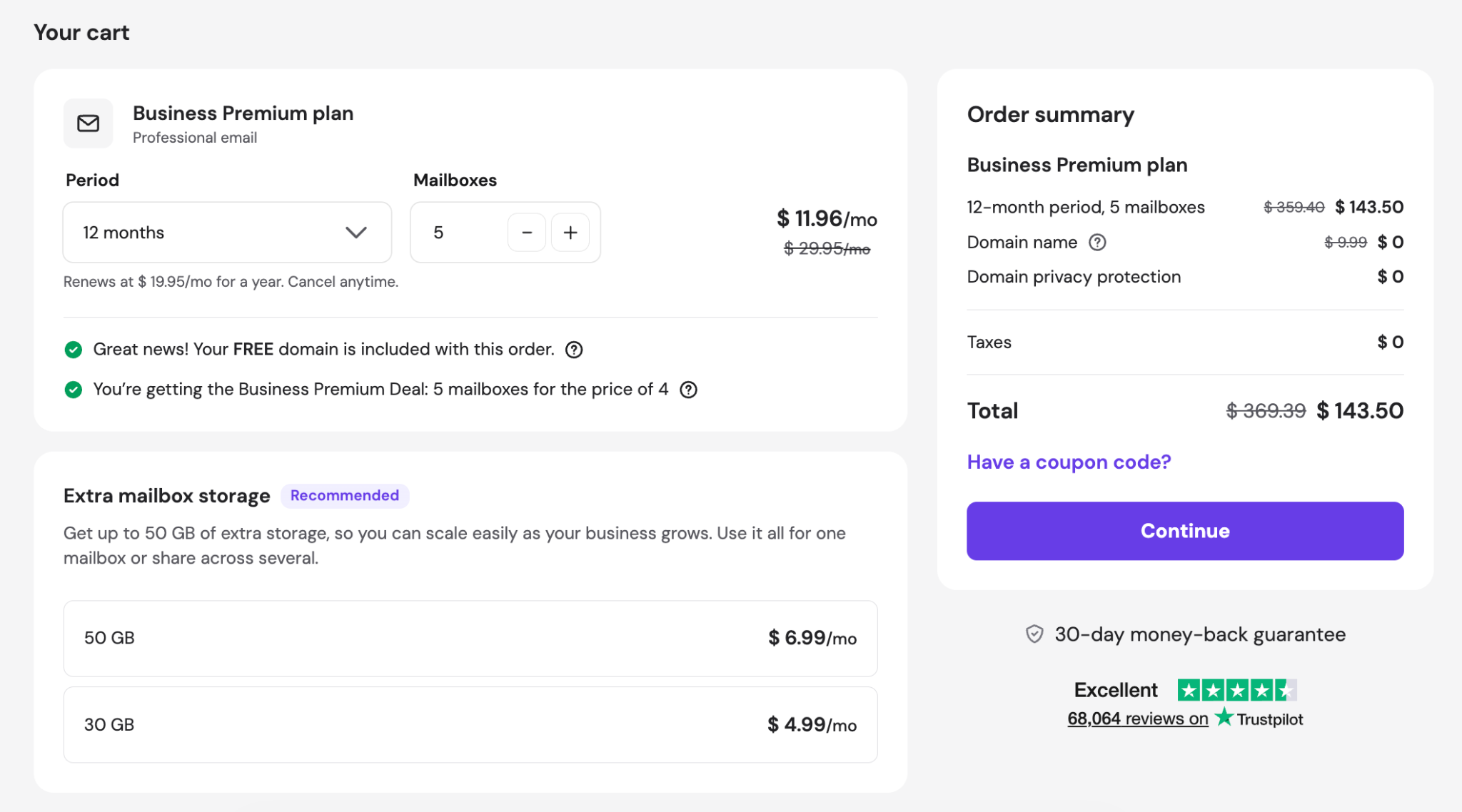Increase mailboxes with the plus button

tap(570, 233)
